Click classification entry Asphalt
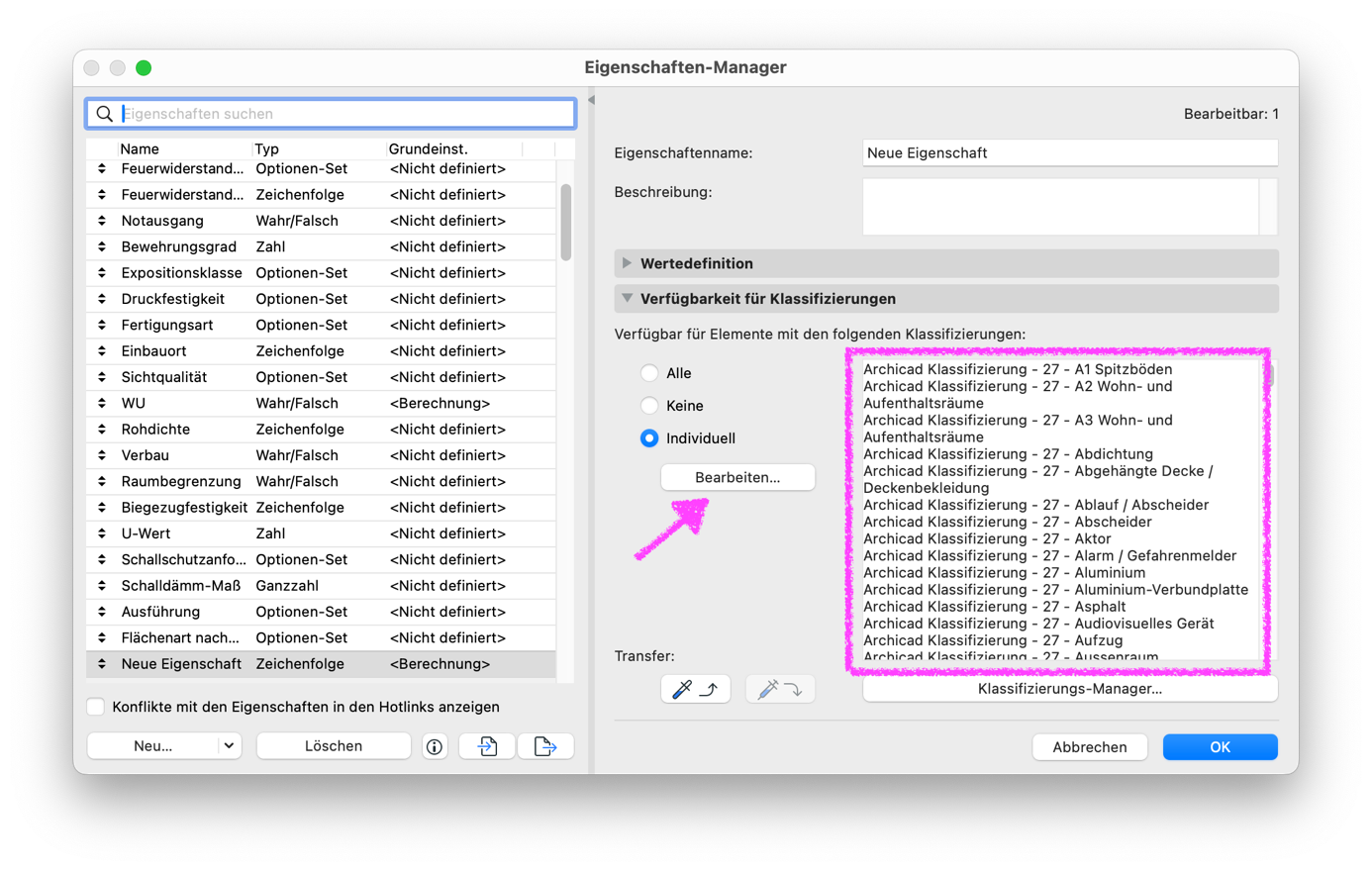This screenshot has height=871, width=1372. point(994,606)
